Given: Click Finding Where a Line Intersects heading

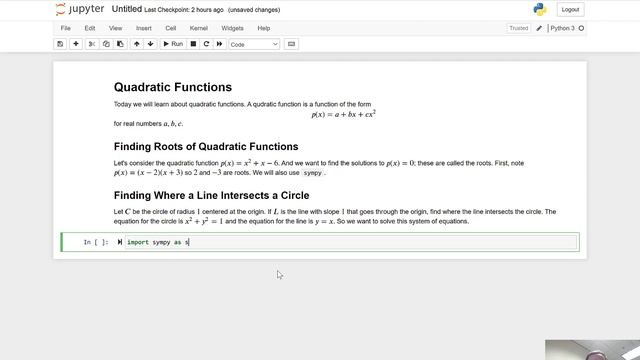Looking at the screenshot, I should (211, 196).
